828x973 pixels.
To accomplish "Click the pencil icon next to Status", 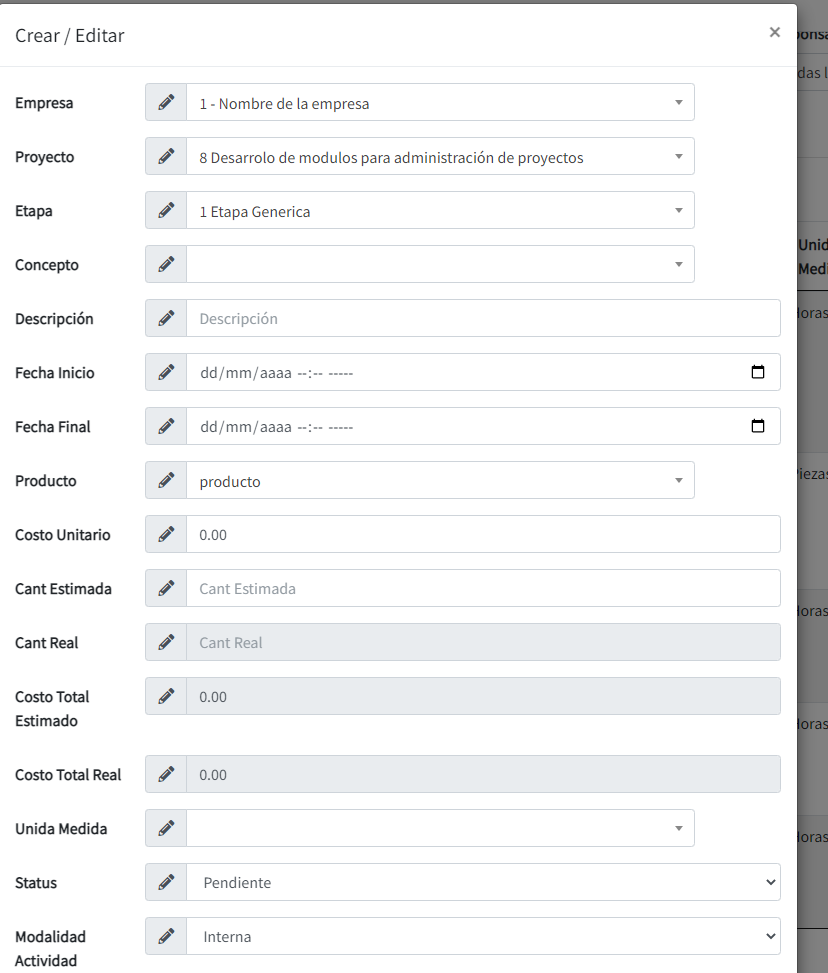I will pos(166,882).
